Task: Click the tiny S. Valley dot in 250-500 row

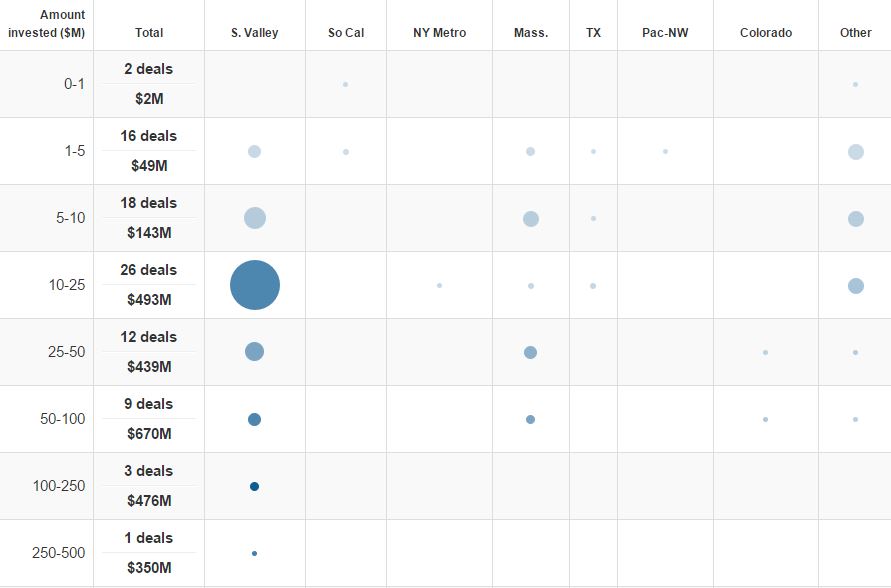Action: [x=254, y=554]
